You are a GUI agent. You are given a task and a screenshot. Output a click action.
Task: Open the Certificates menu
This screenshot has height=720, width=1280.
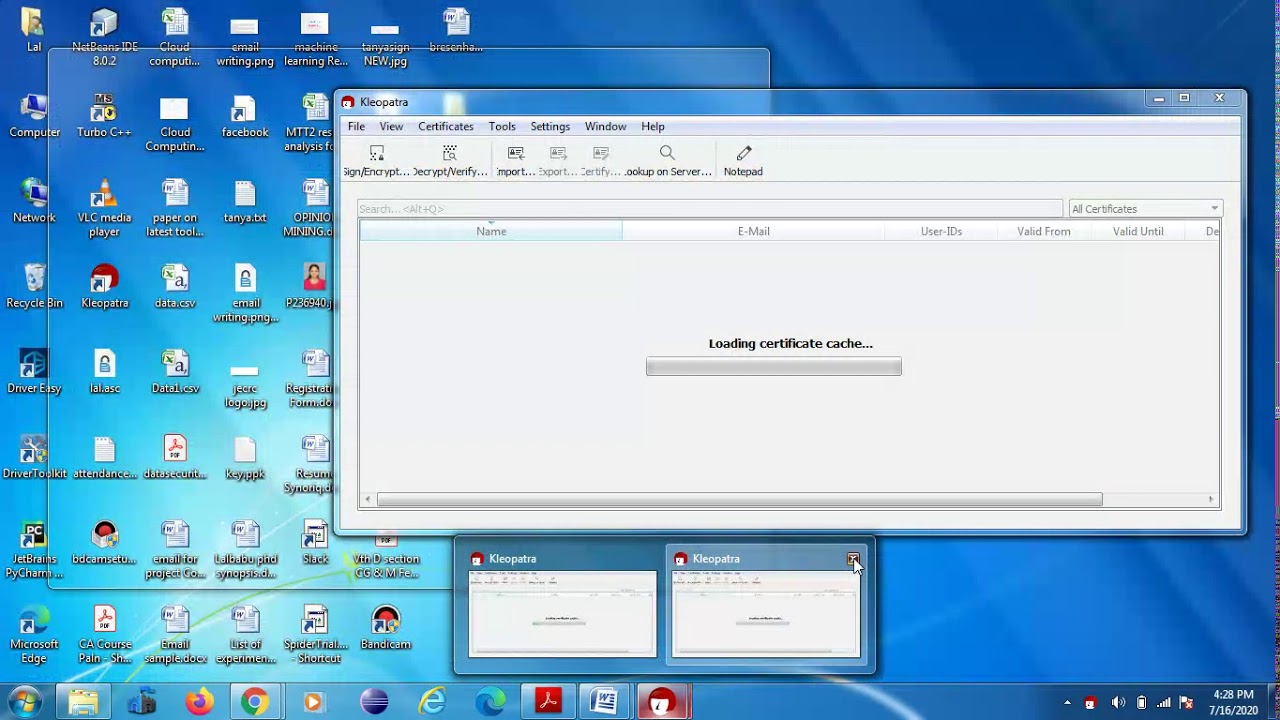click(x=445, y=127)
